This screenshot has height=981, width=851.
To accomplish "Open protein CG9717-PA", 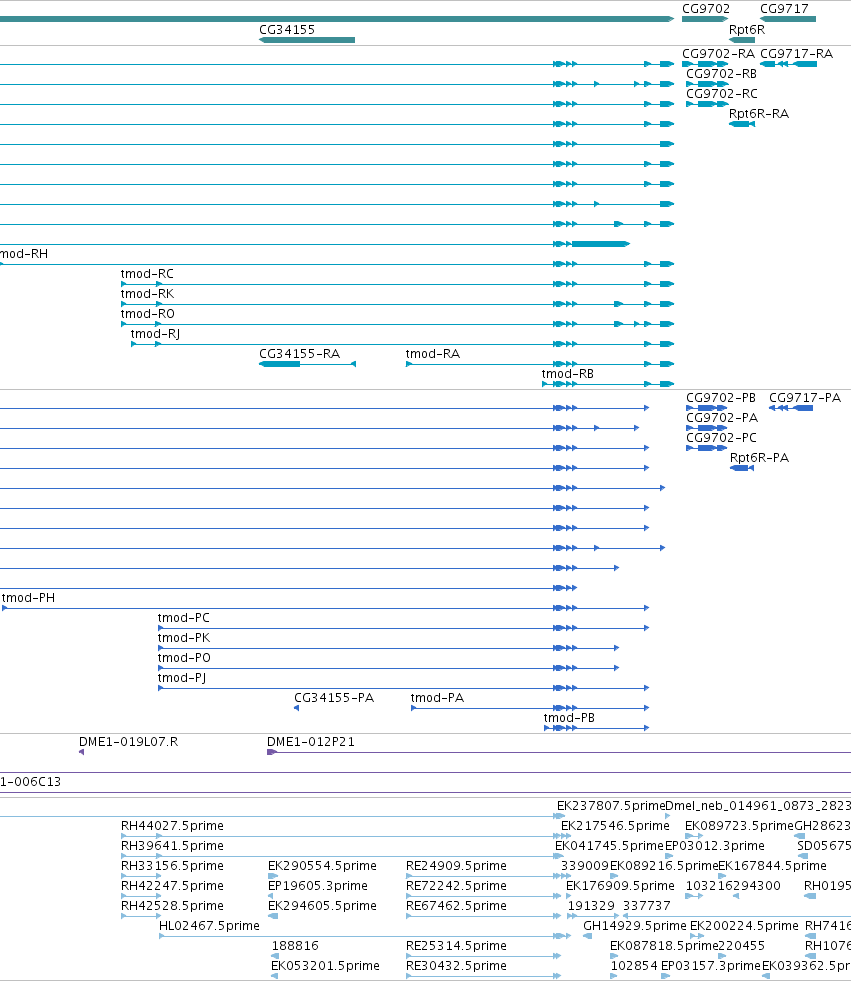I will tap(805, 398).
